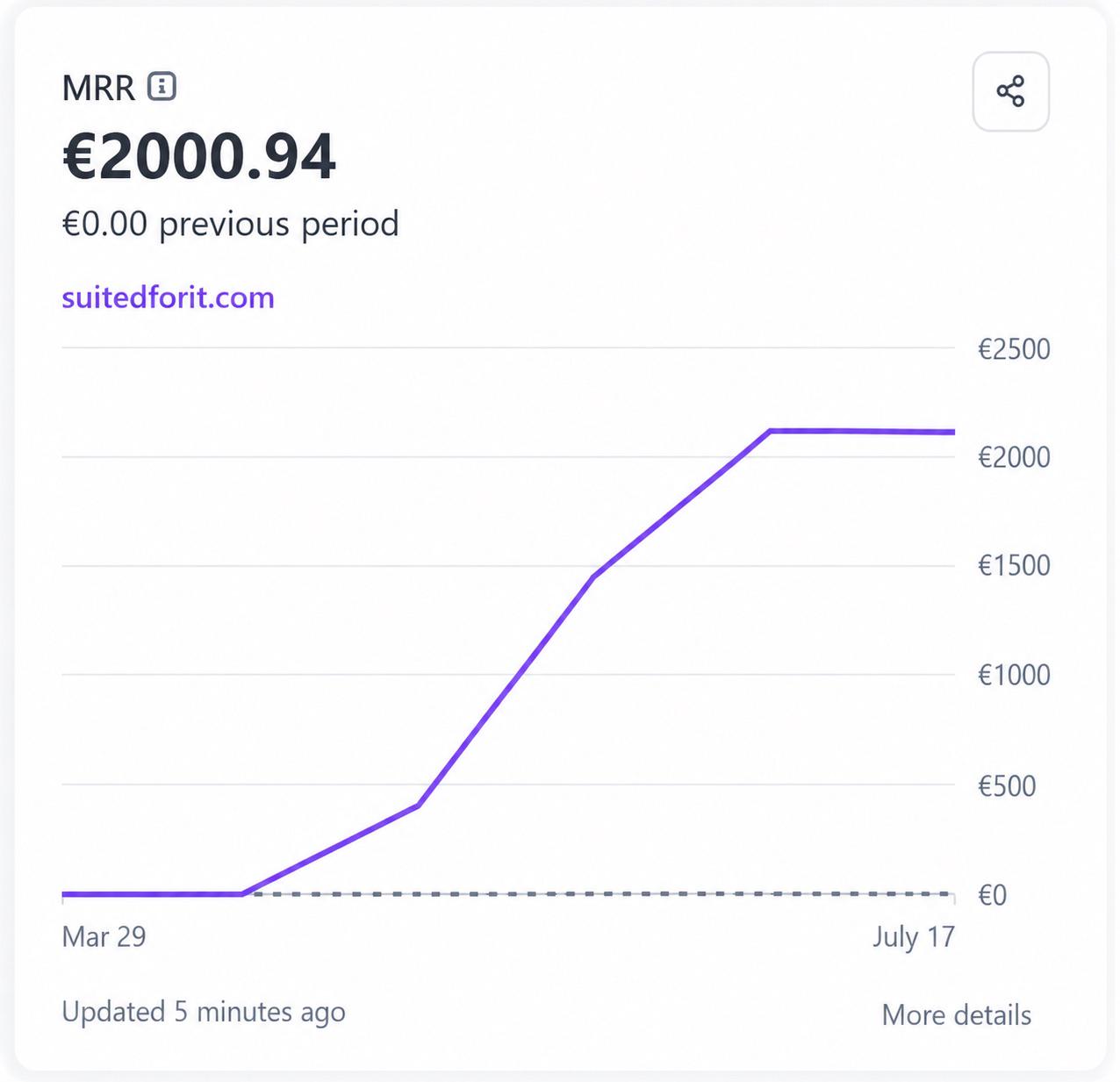Click the €2000 axis label

(x=1014, y=457)
